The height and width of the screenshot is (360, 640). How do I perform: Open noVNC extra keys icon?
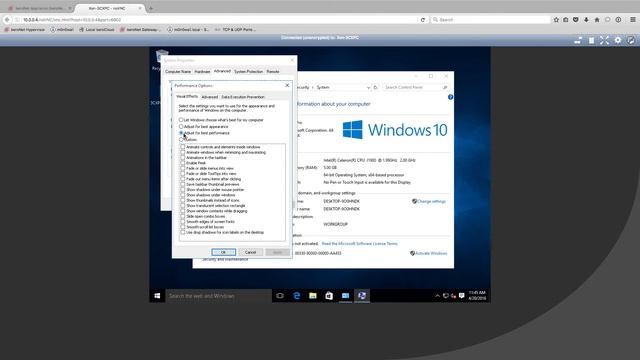click(x=578, y=40)
